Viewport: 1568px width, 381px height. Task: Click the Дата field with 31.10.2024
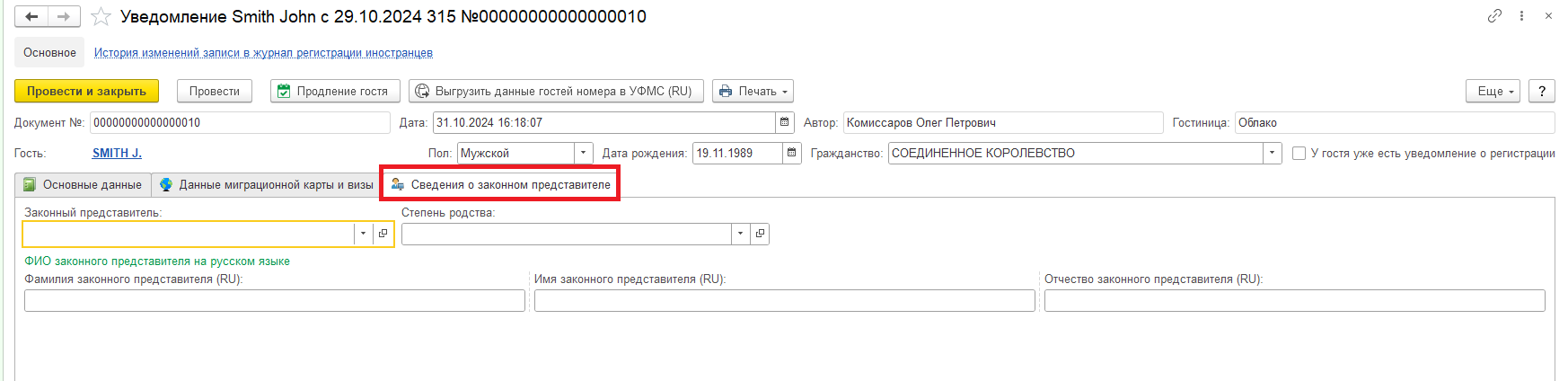(x=604, y=122)
